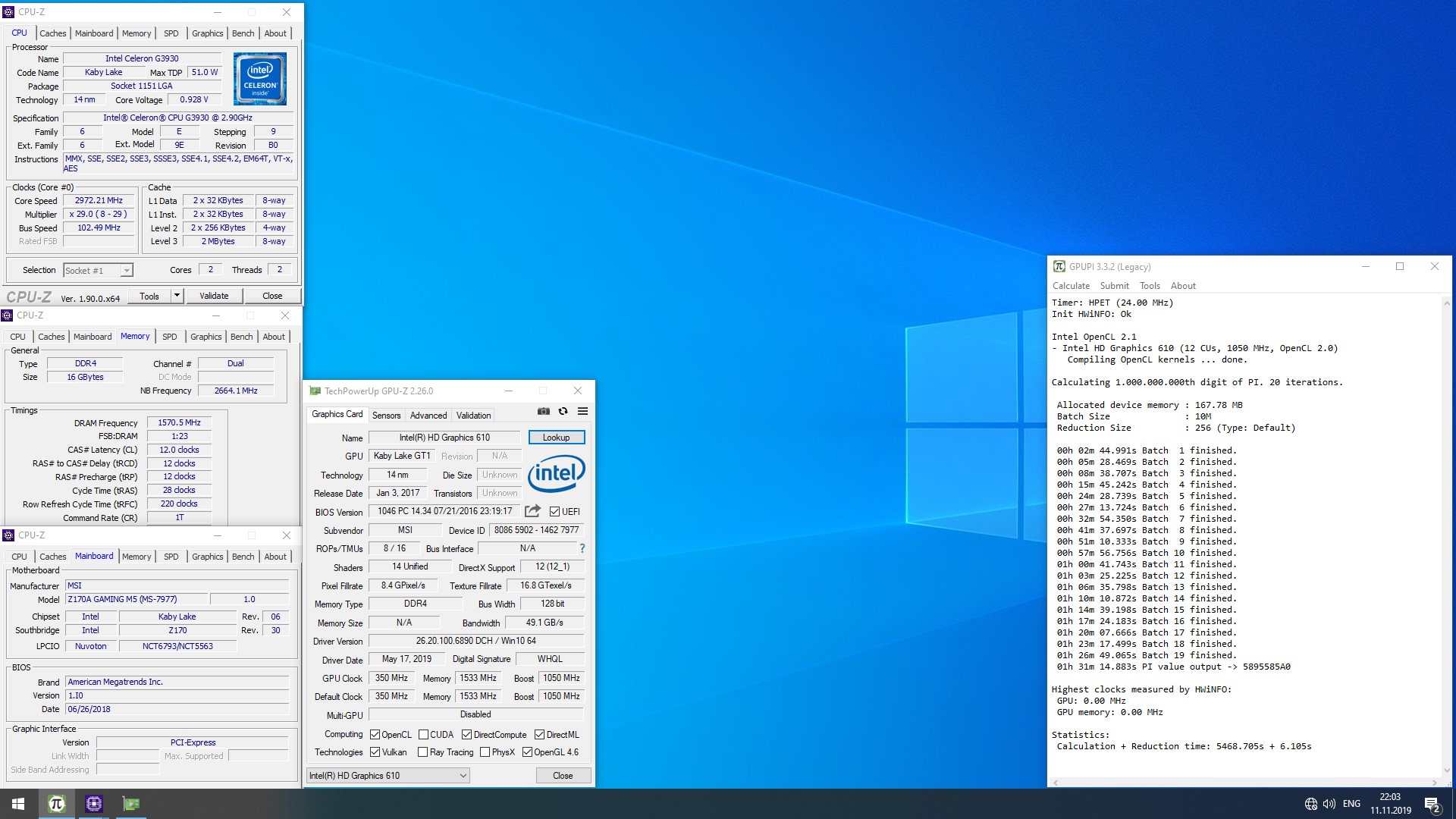Click the Lookup button in GPU-Z
1456x819 pixels.
click(x=556, y=438)
